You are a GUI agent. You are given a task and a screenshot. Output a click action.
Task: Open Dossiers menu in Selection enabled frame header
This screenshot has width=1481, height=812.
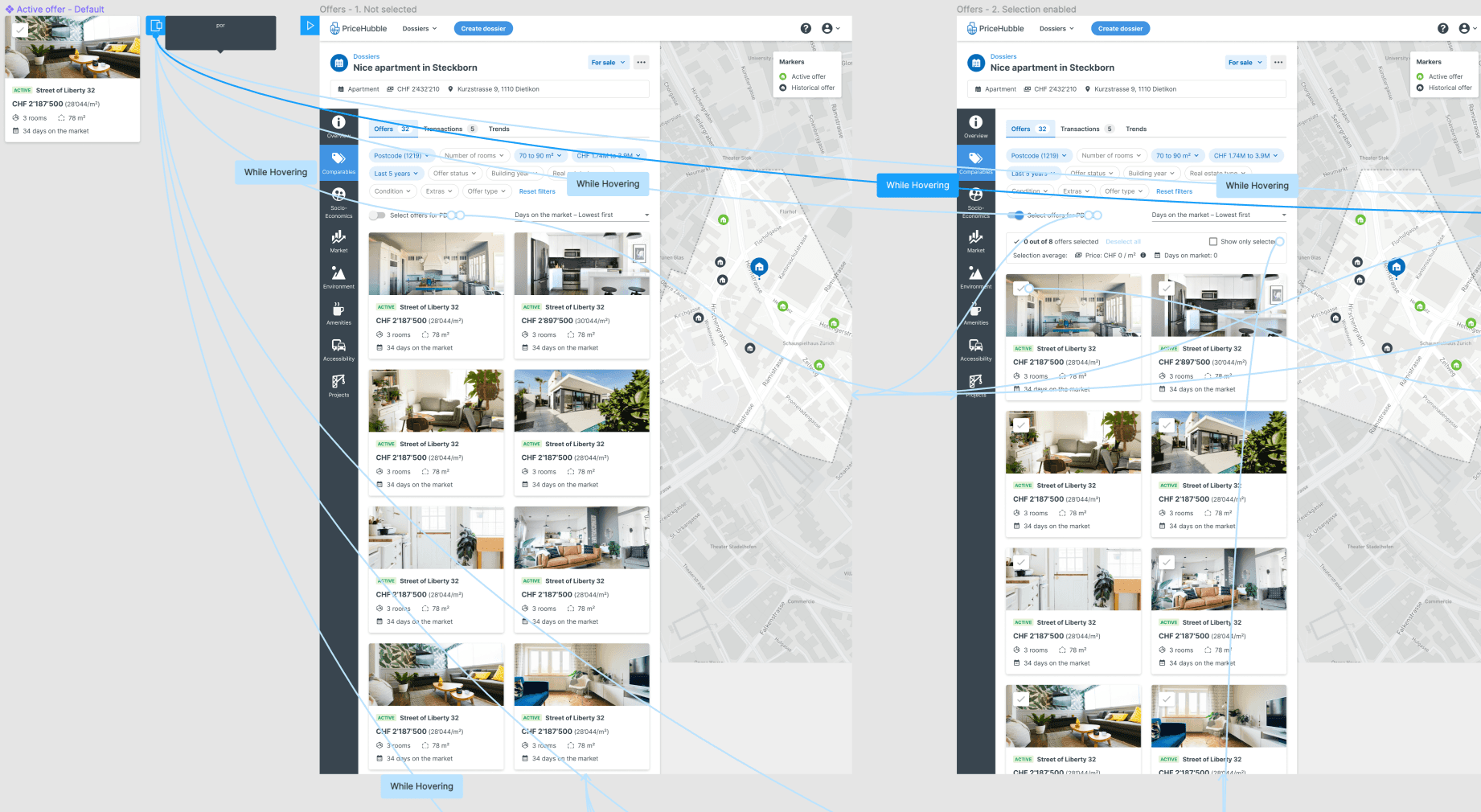click(x=1056, y=28)
